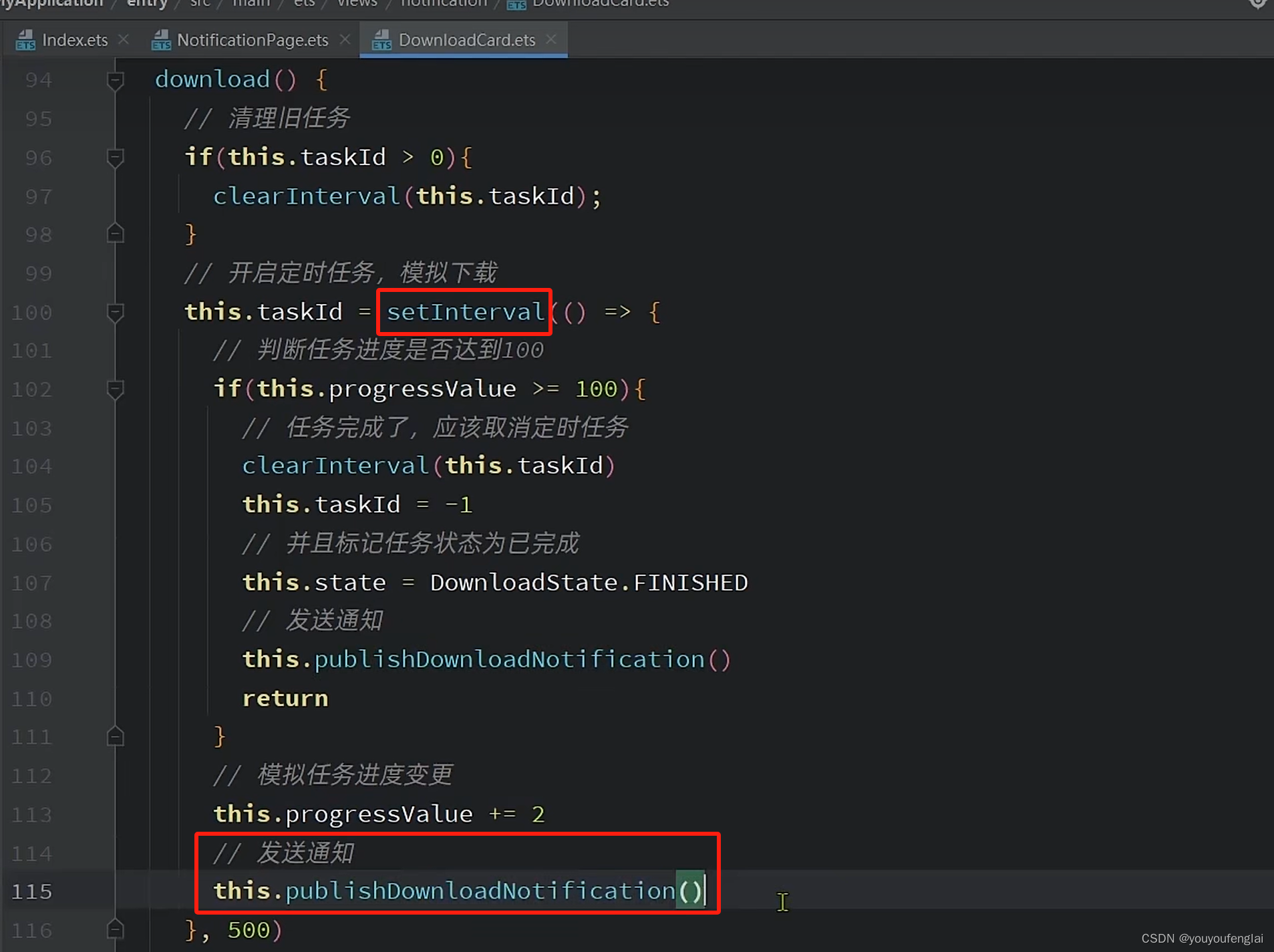Collapse the if block at line 96
This screenshot has width=1274, height=952.
[x=116, y=158]
